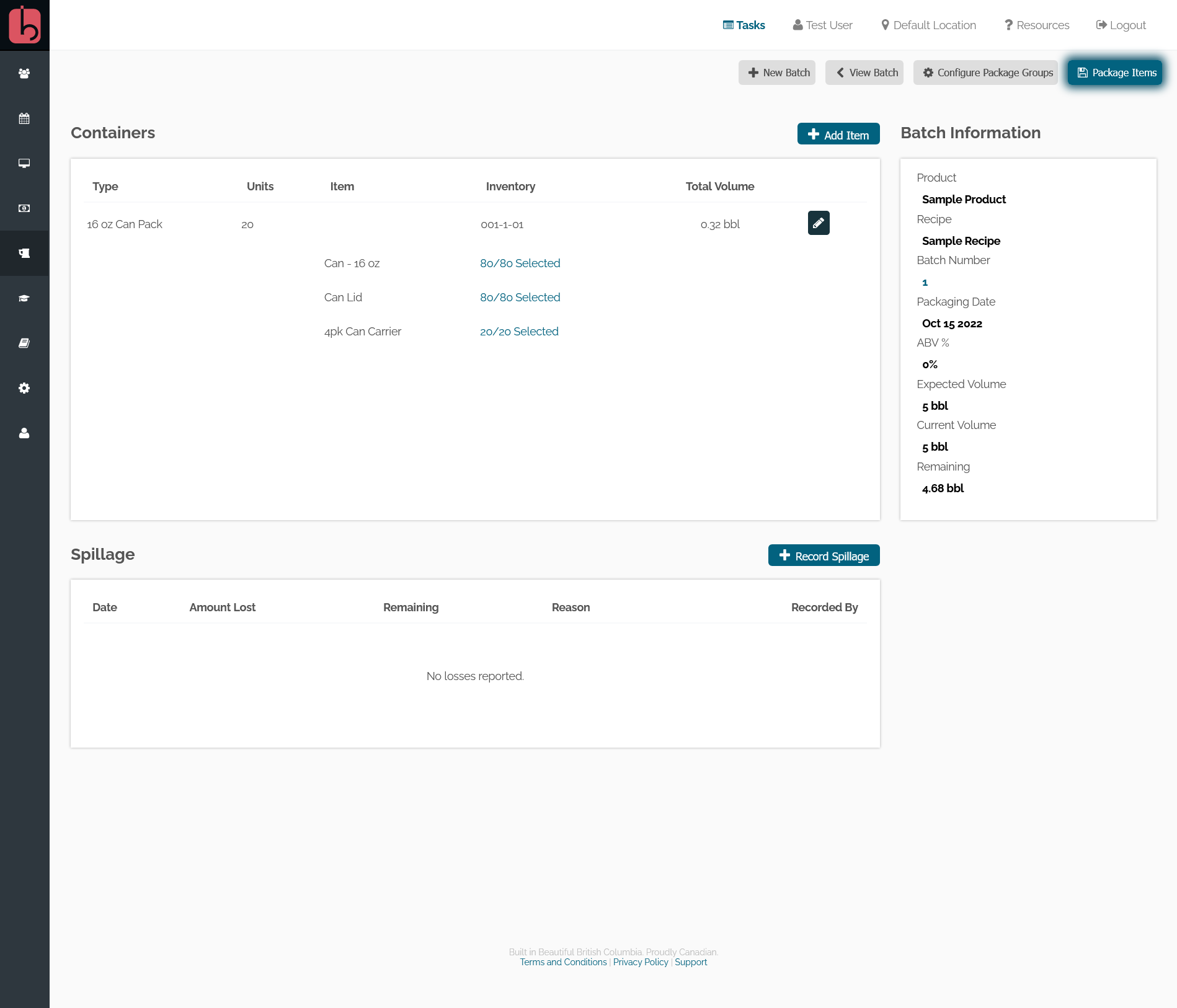Open the book sidebar icon
The width and height of the screenshot is (1177, 1008).
(x=24, y=343)
